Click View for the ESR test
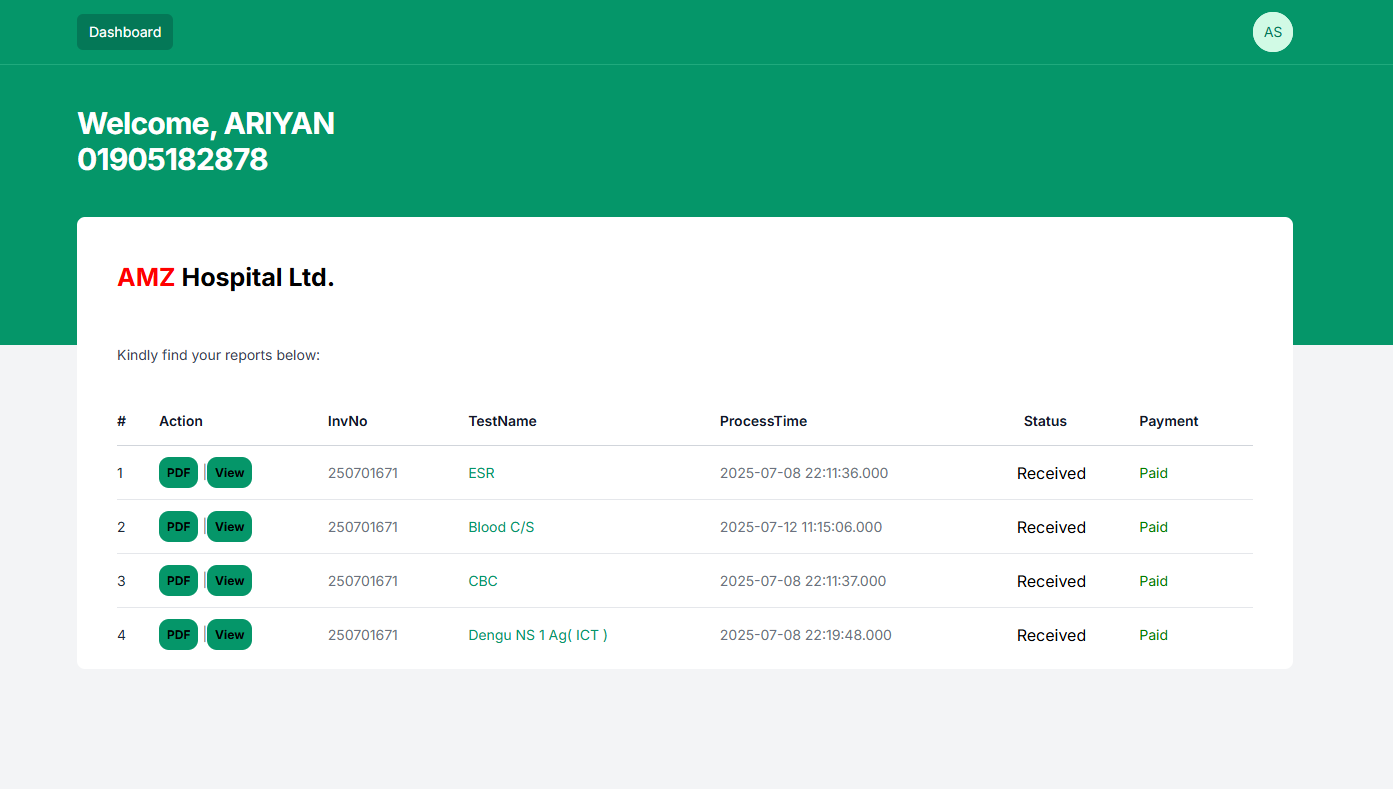The height and width of the screenshot is (789, 1393). (x=229, y=472)
